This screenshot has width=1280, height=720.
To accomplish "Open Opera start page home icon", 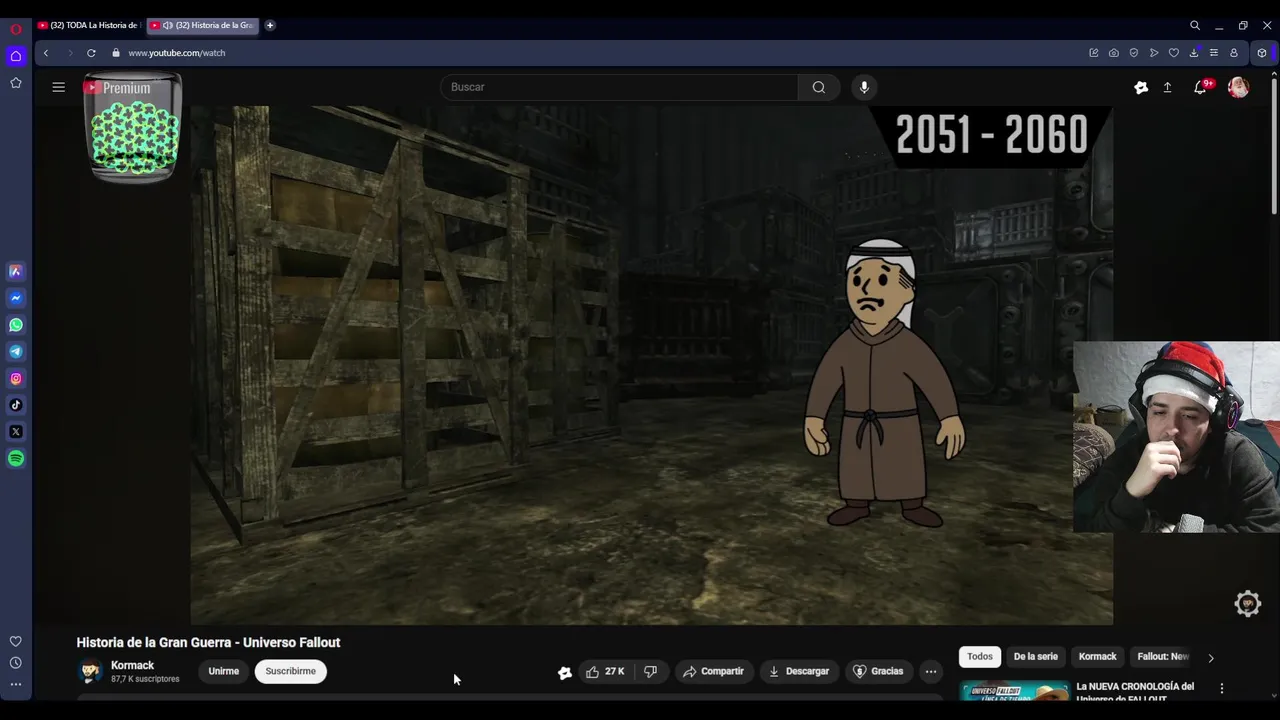I will (x=16, y=56).
